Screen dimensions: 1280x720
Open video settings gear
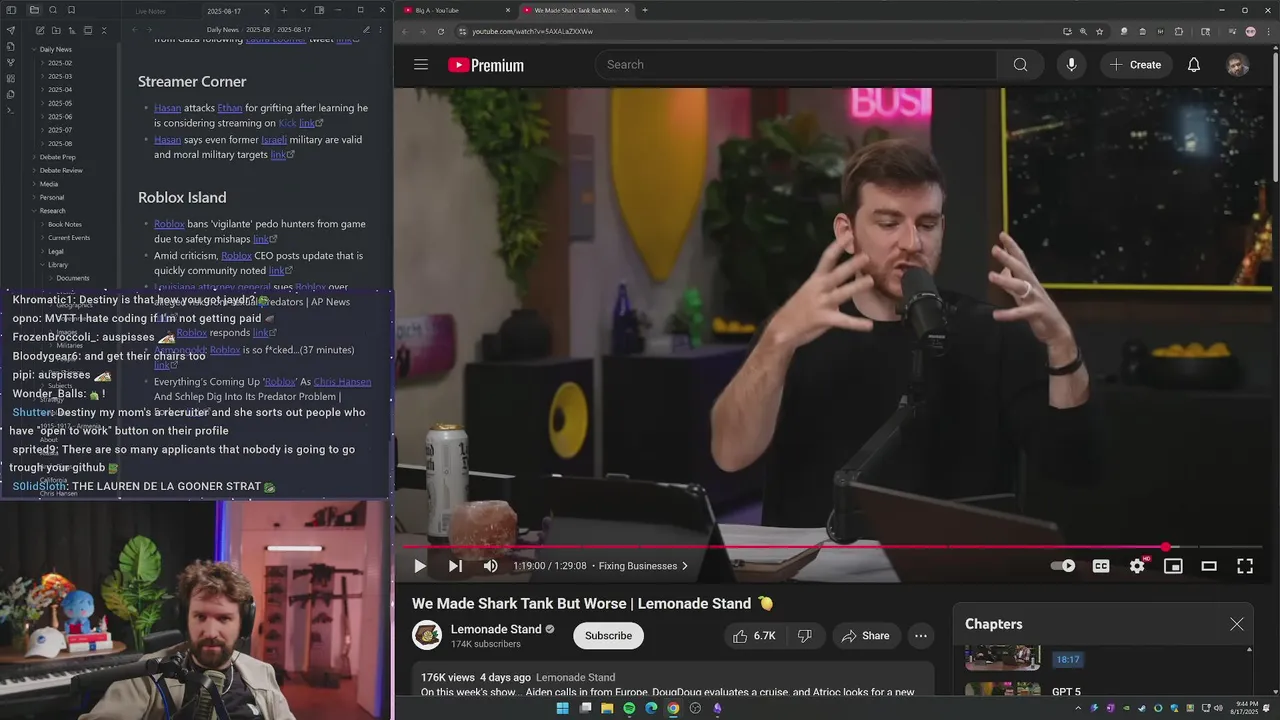[1137, 566]
